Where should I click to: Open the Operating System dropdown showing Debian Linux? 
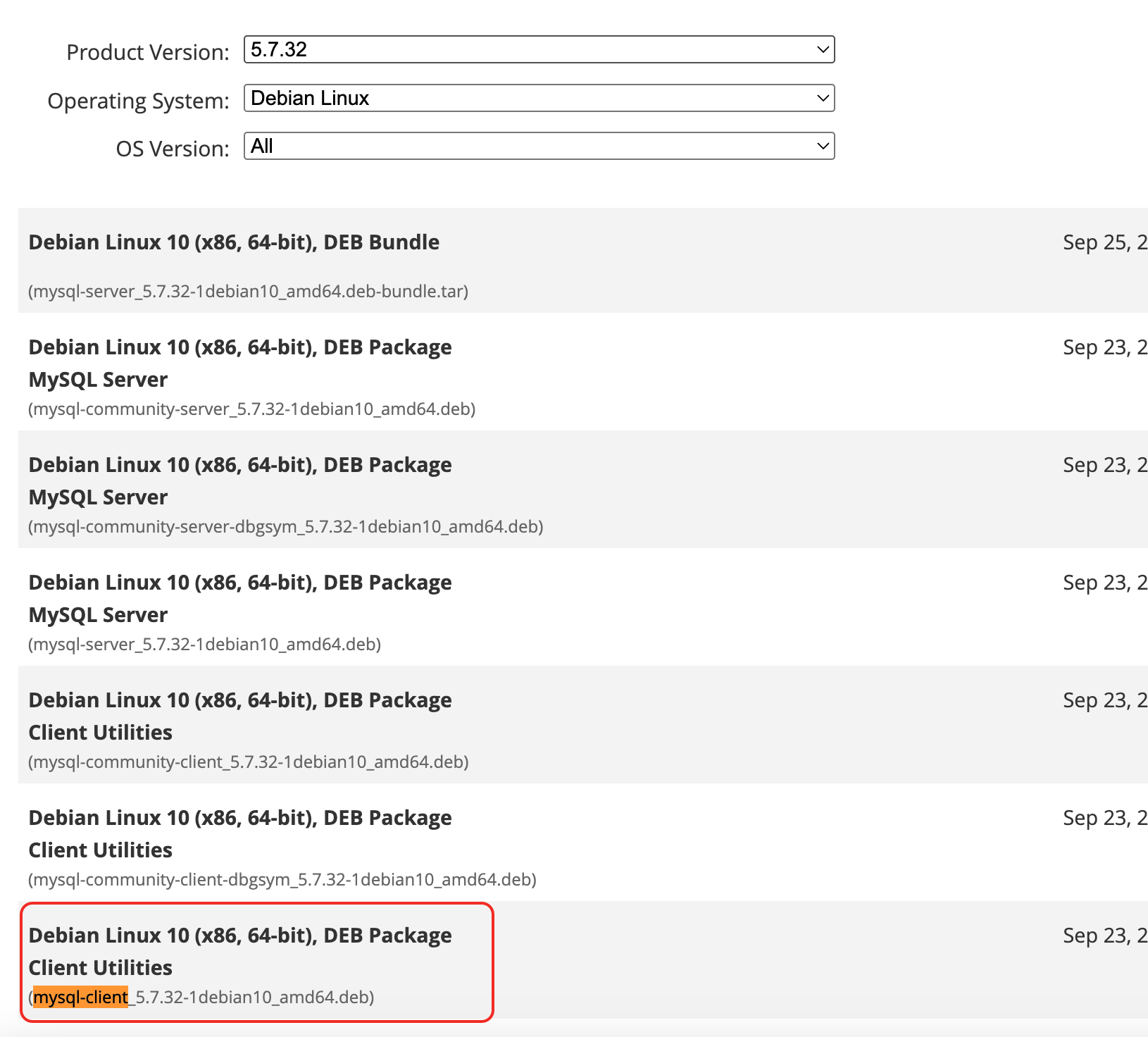click(x=539, y=98)
